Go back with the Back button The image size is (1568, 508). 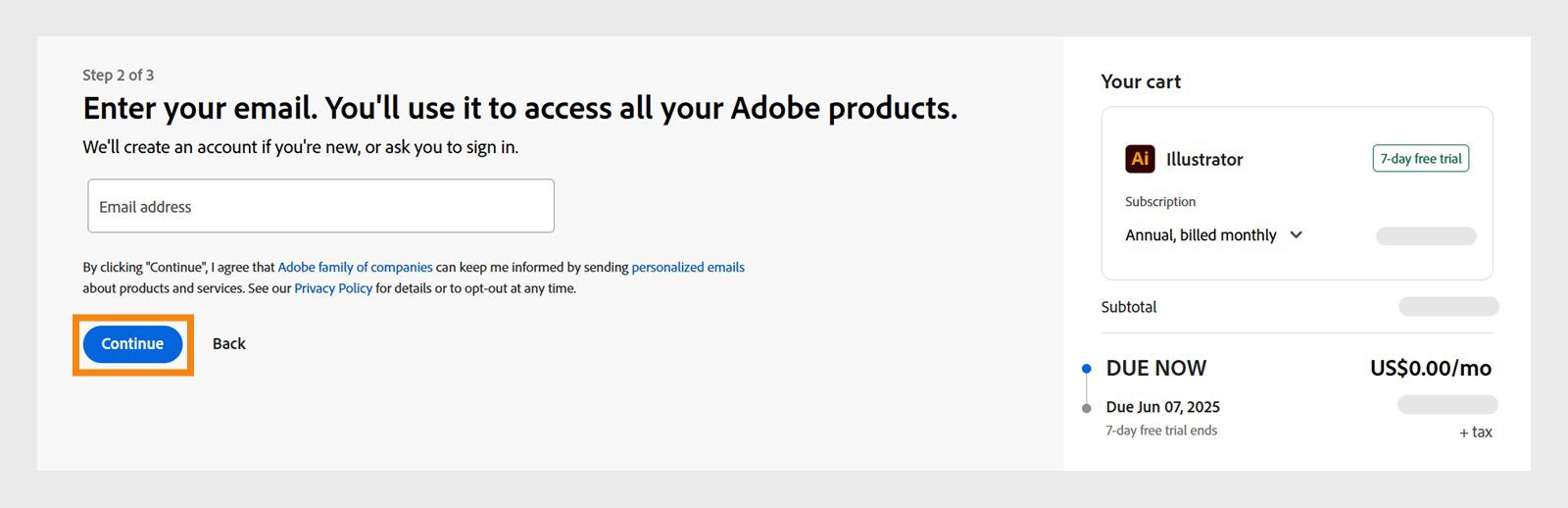pos(228,344)
